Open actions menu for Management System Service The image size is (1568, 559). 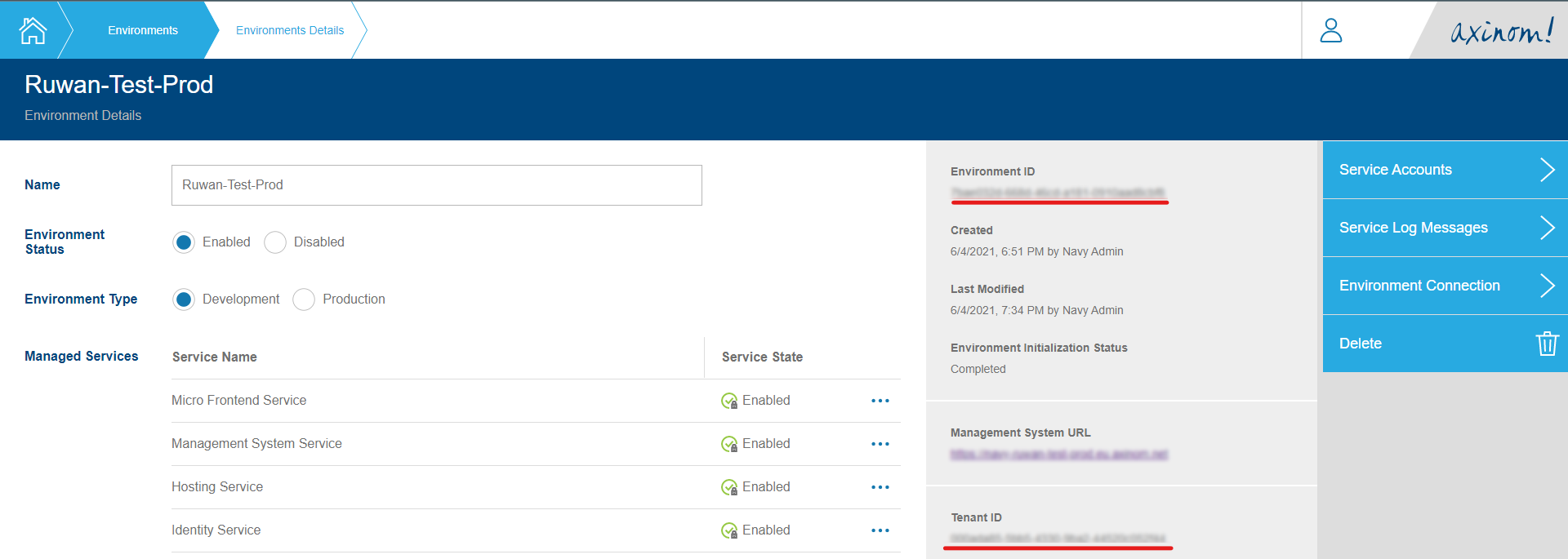880,444
